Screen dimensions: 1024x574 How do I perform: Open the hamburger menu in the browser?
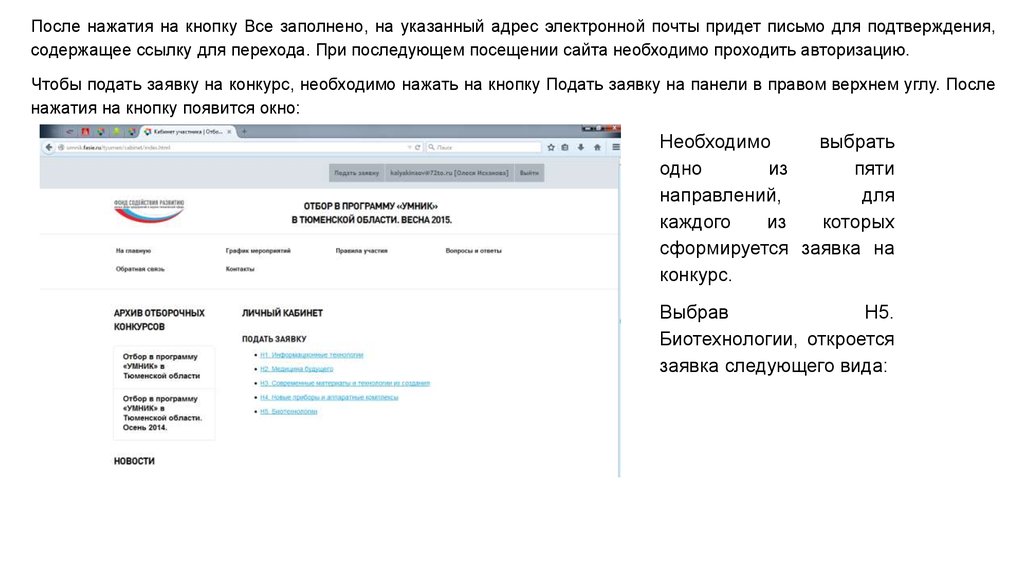point(616,148)
